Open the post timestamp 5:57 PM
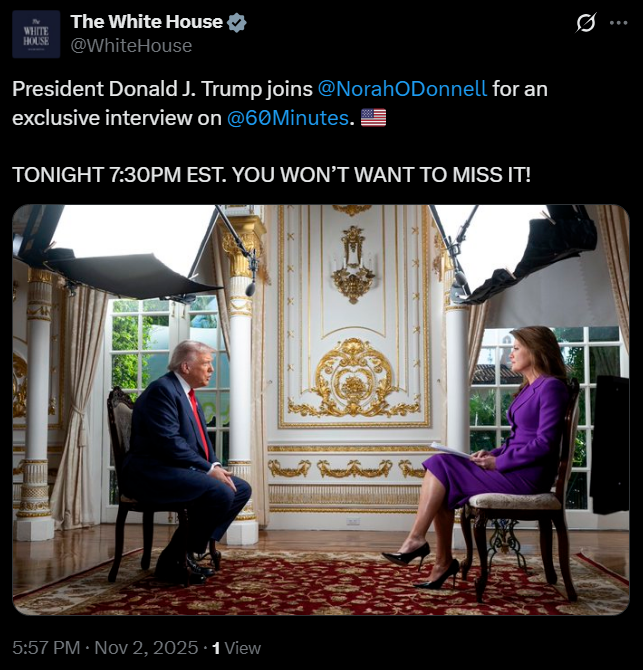643x670 pixels. pyautogui.click(x=46, y=648)
